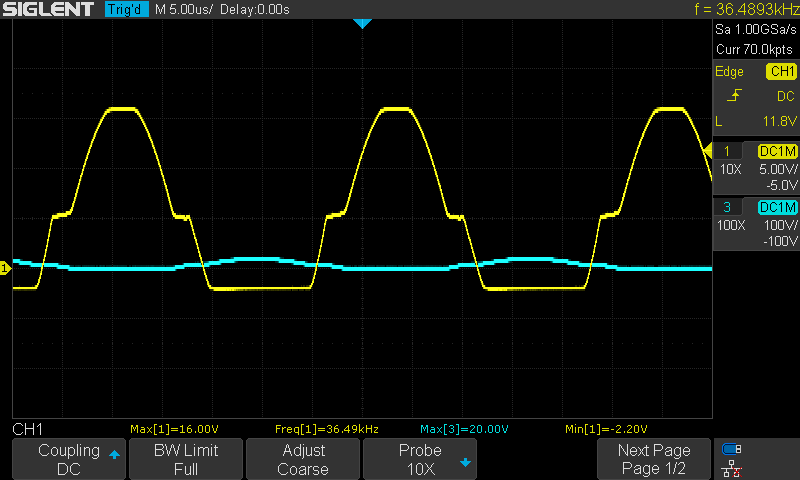Viewport: 800px width, 480px height.
Task: Click the channel 1 5.00V/ scale
Action: pos(778,170)
